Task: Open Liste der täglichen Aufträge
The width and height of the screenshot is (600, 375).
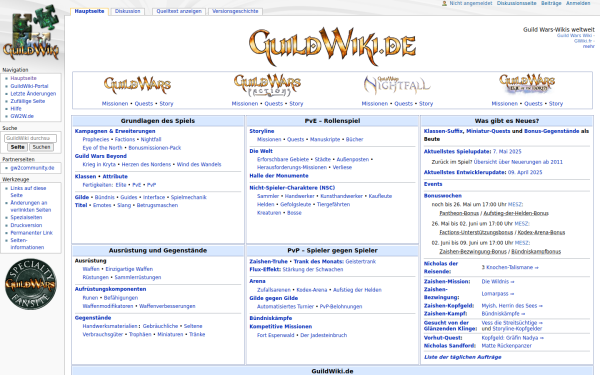Action: [462, 357]
